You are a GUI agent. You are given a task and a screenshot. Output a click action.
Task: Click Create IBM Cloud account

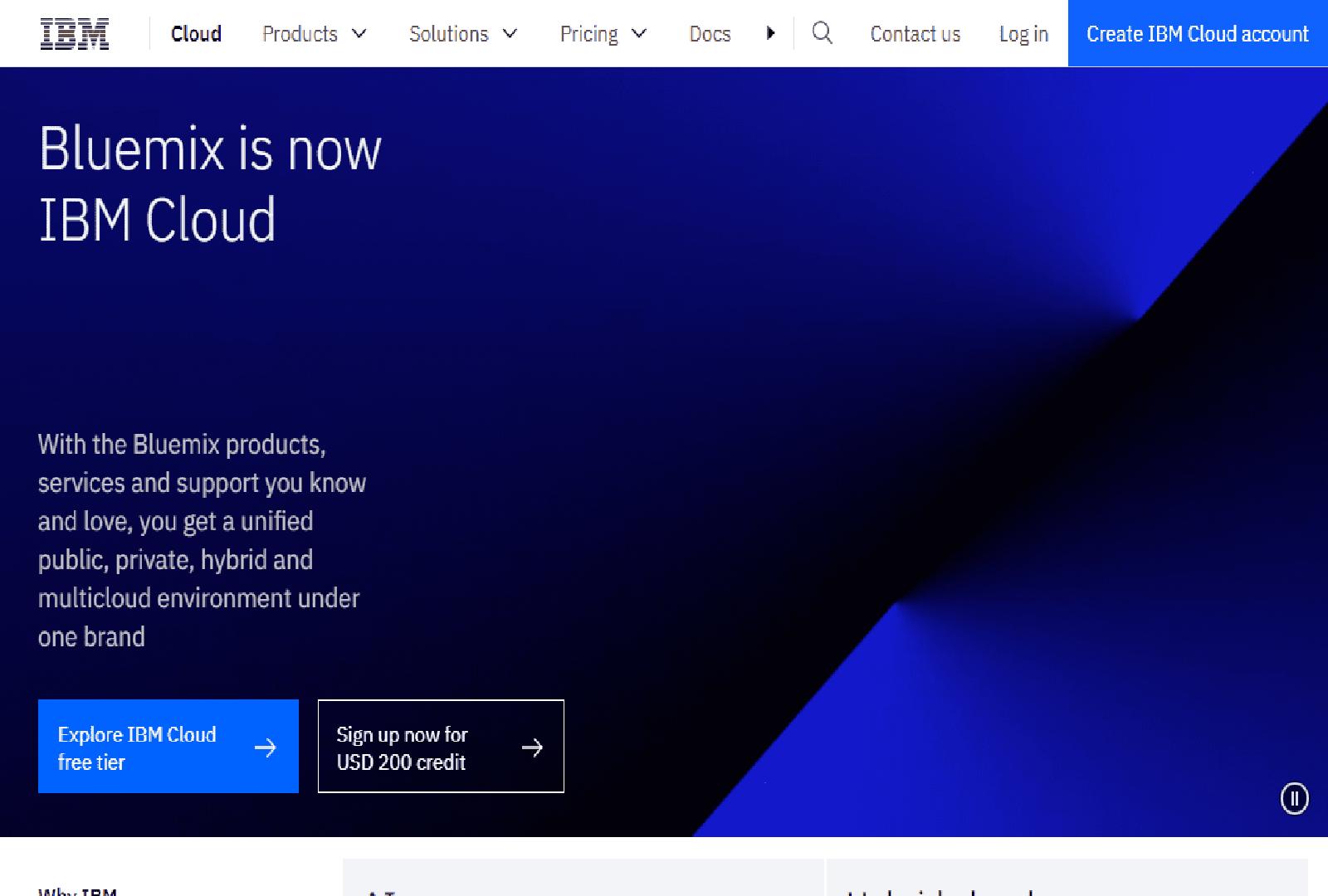1197,34
